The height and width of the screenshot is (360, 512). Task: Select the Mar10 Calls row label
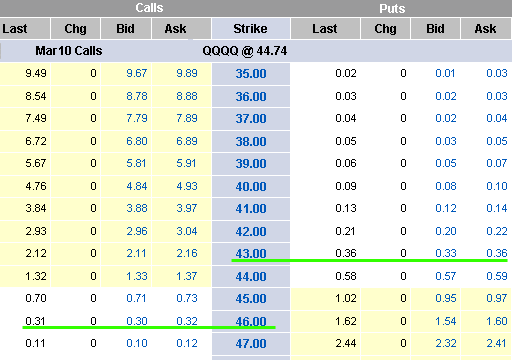pos(69,51)
